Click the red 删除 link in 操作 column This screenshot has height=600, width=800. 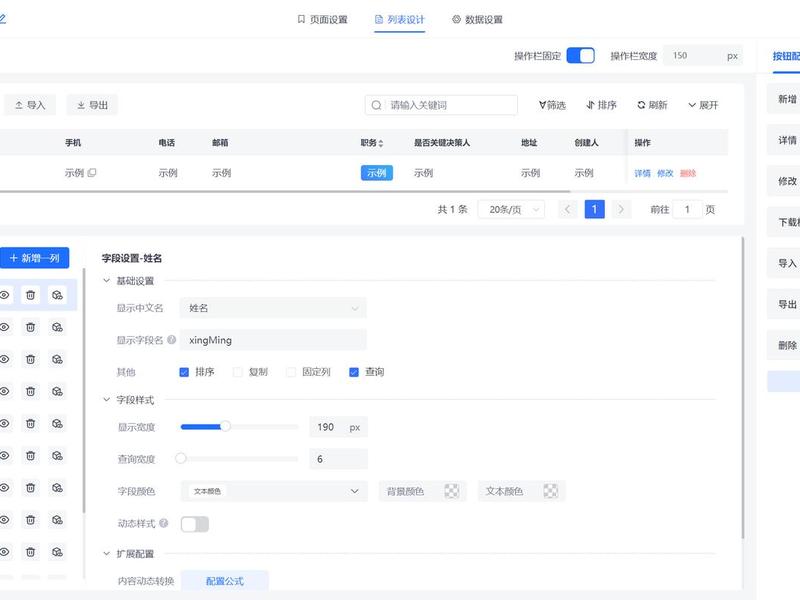[688, 173]
